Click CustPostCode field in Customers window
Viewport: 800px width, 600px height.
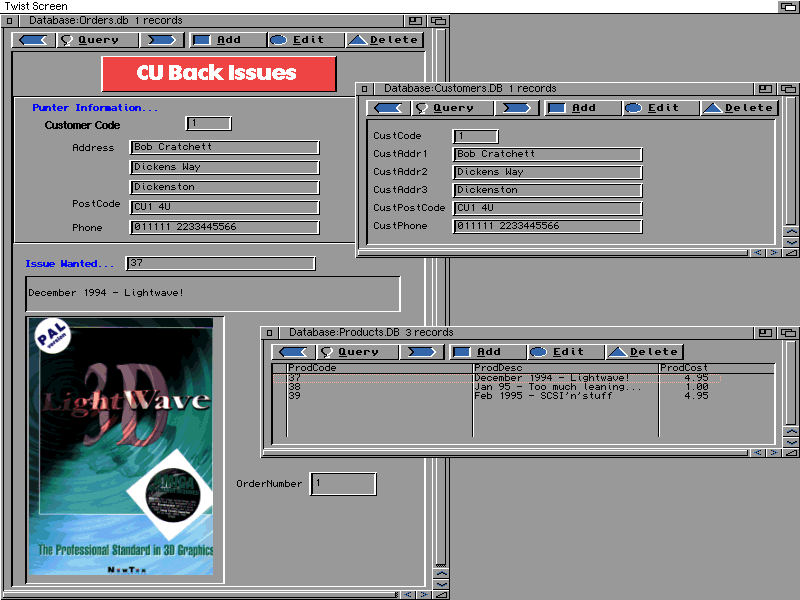pyautogui.click(x=547, y=208)
